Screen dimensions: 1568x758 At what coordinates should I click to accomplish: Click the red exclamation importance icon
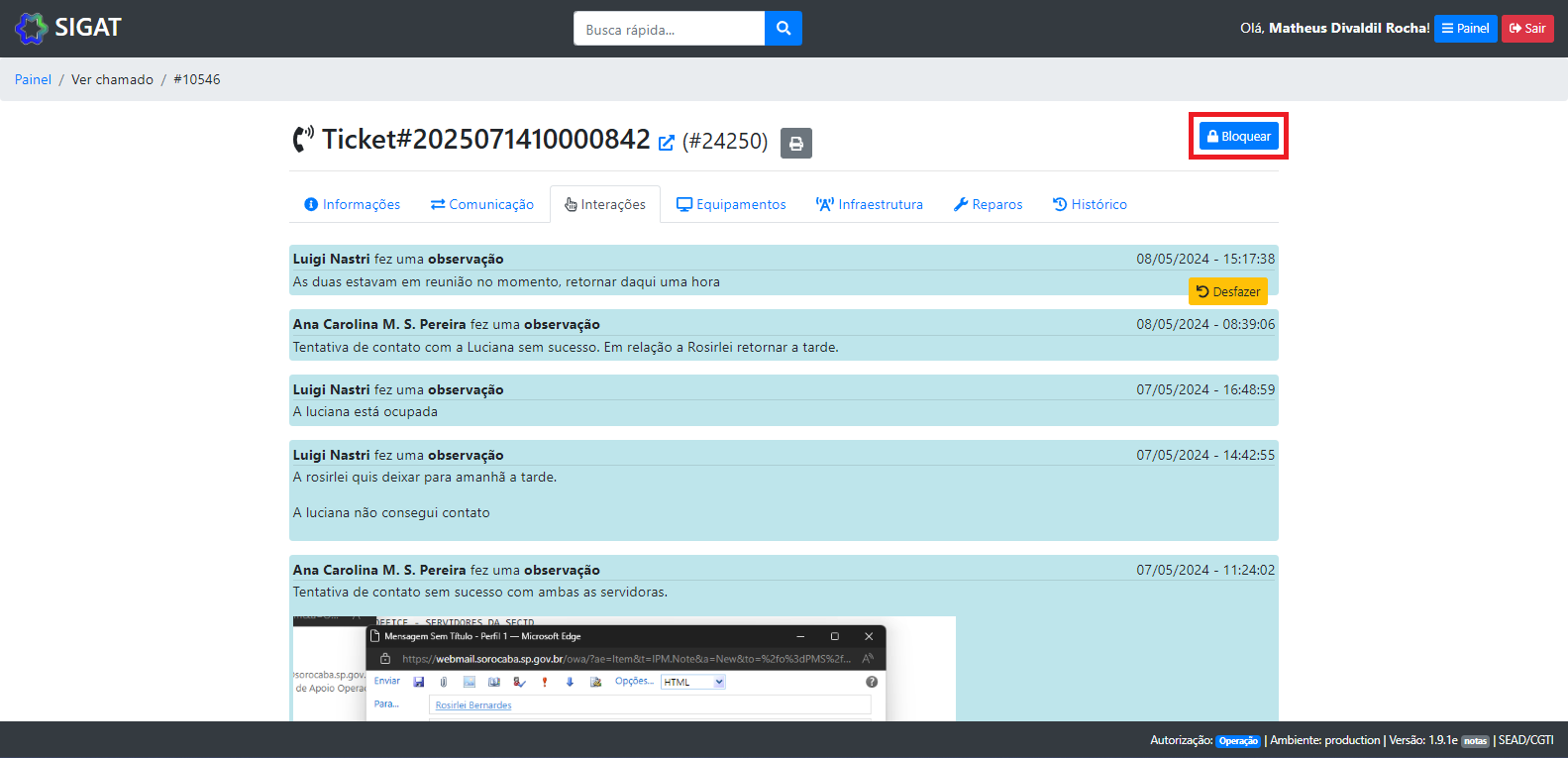(x=544, y=682)
